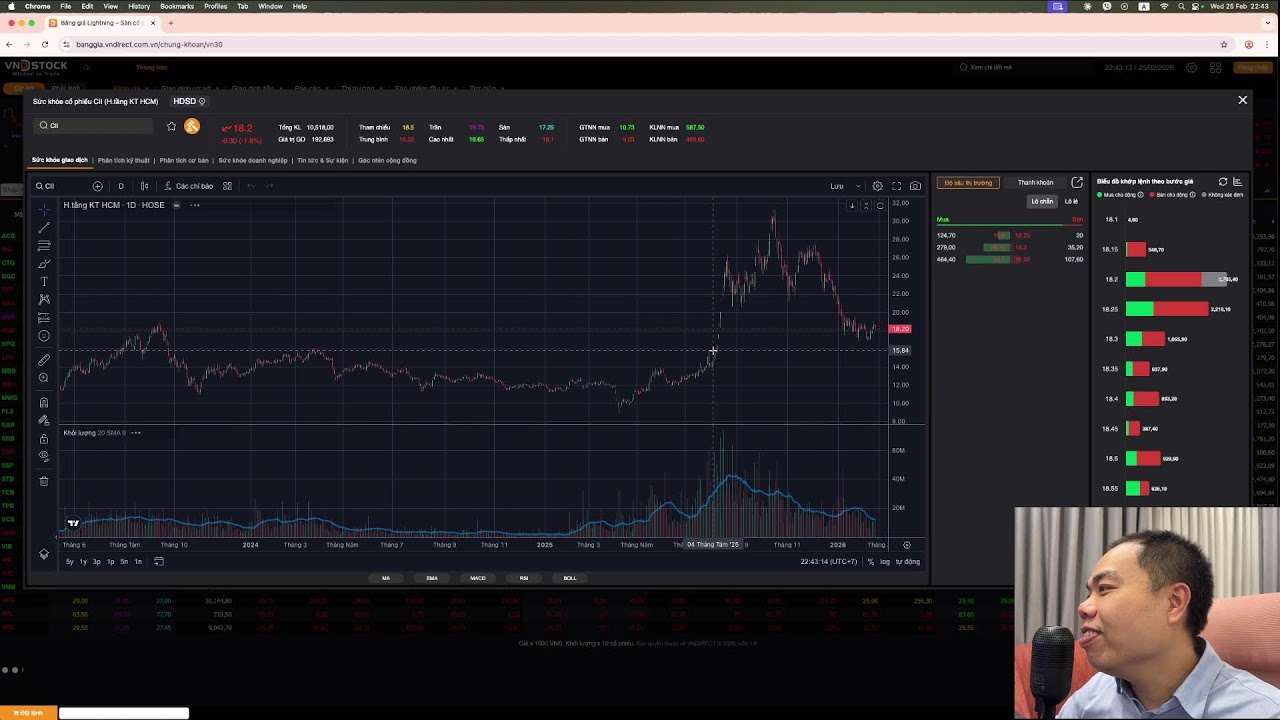Toggle hide all drawings eye icon

[44, 456]
